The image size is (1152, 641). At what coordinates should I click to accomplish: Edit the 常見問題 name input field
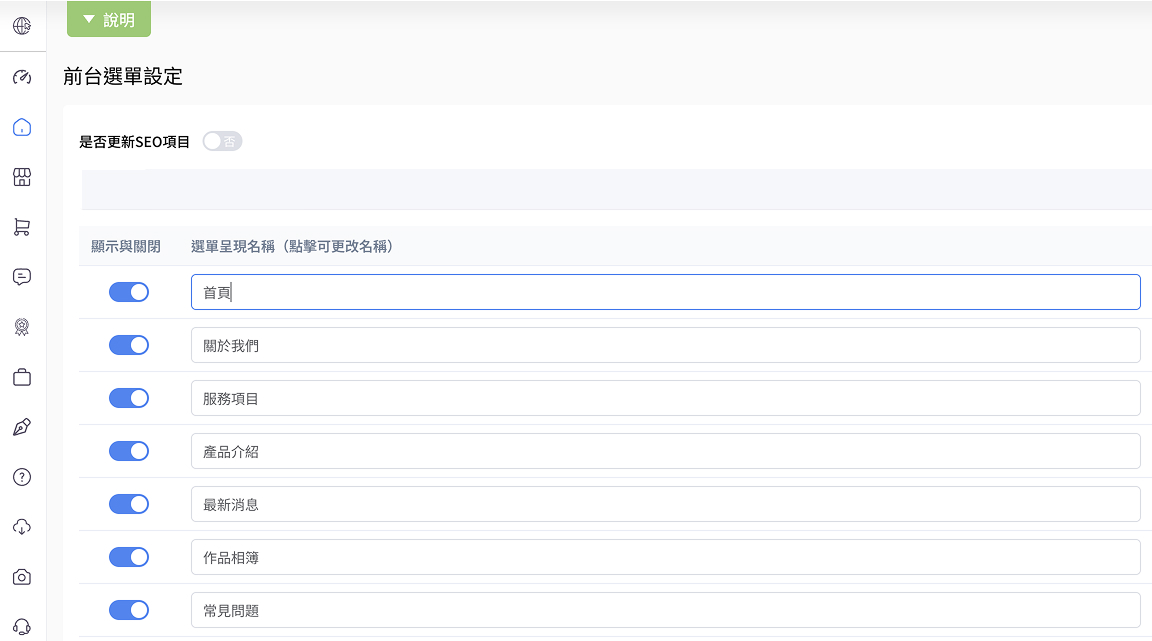[665, 610]
